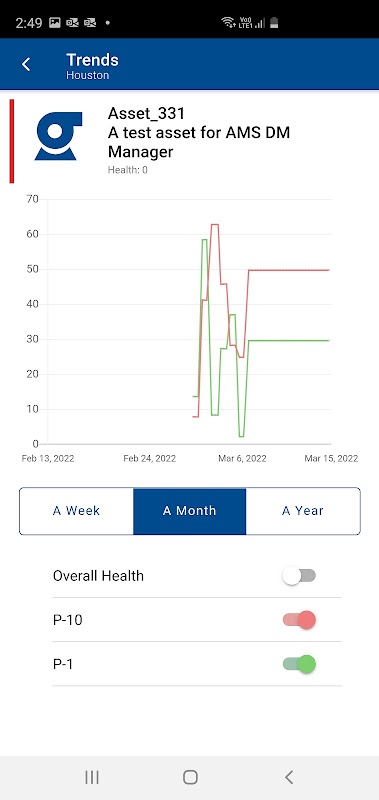The width and height of the screenshot is (379, 800).
Task: Tap the blue pump asset icon
Action: [x=58, y=136]
